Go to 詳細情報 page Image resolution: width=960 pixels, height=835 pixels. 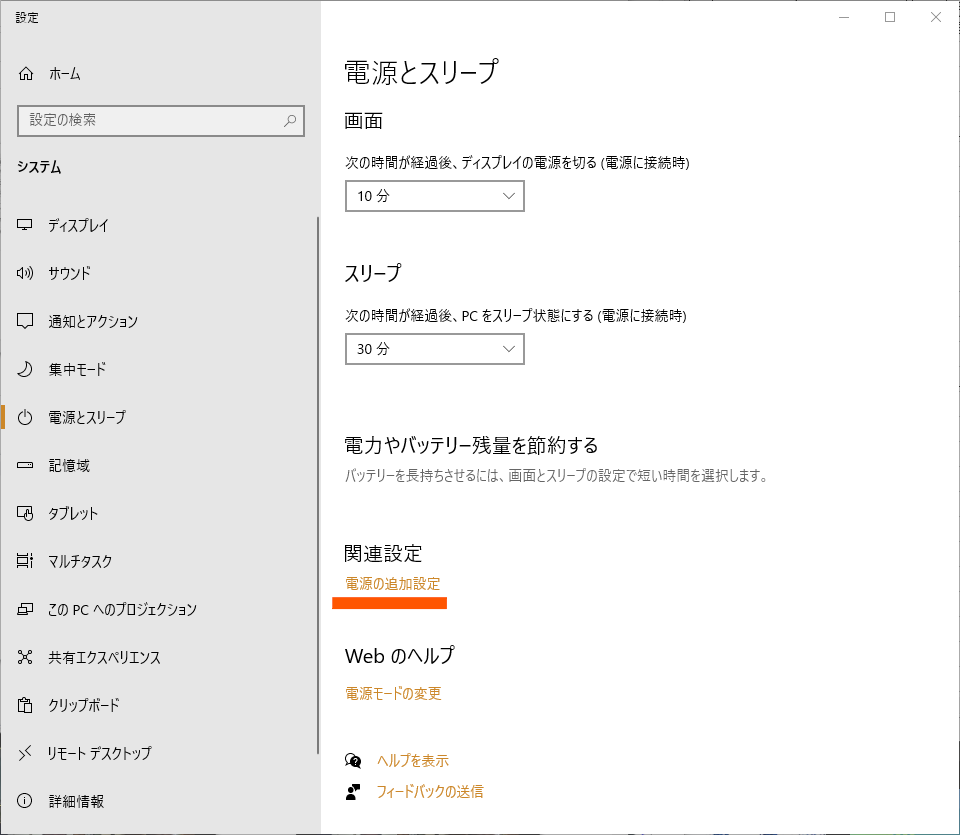76,801
